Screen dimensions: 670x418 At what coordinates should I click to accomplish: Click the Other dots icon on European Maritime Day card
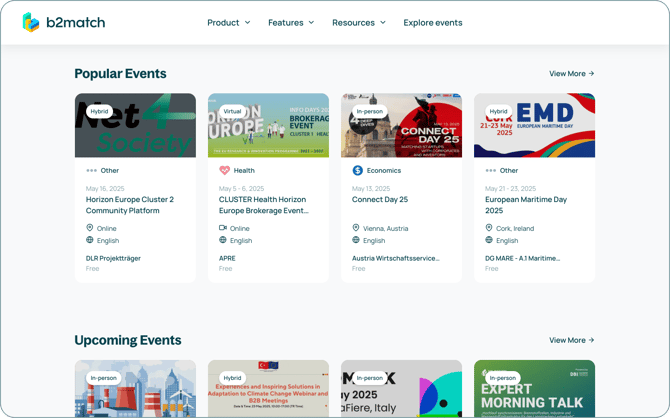(x=491, y=171)
